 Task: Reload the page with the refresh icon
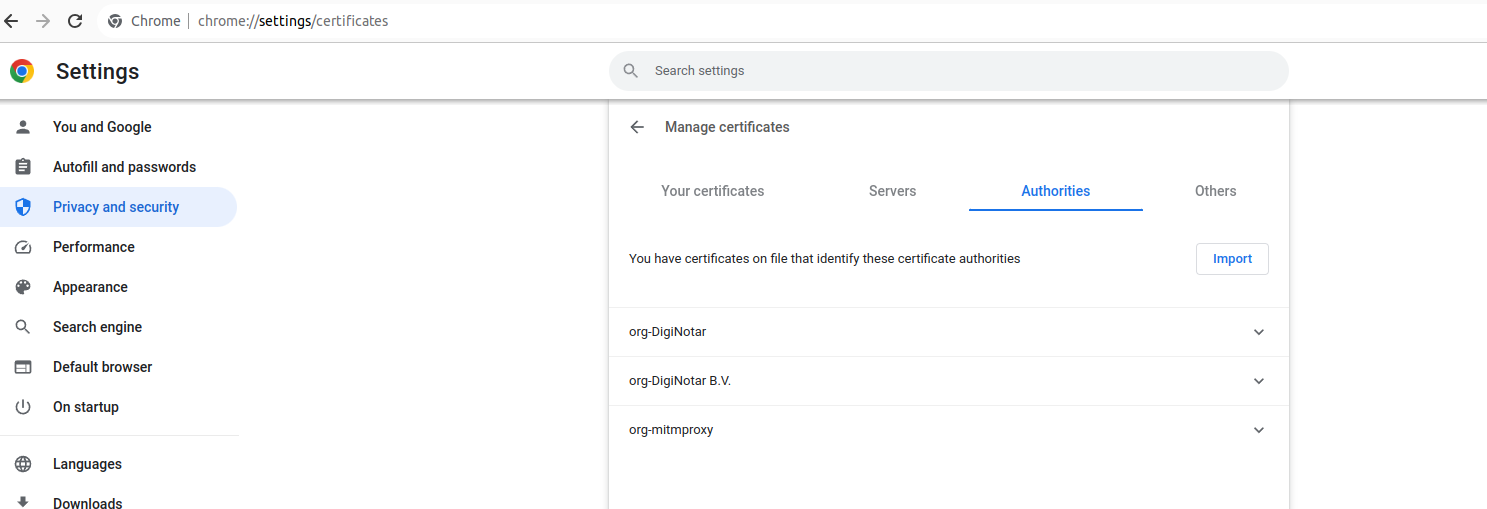[x=75, y=21]
